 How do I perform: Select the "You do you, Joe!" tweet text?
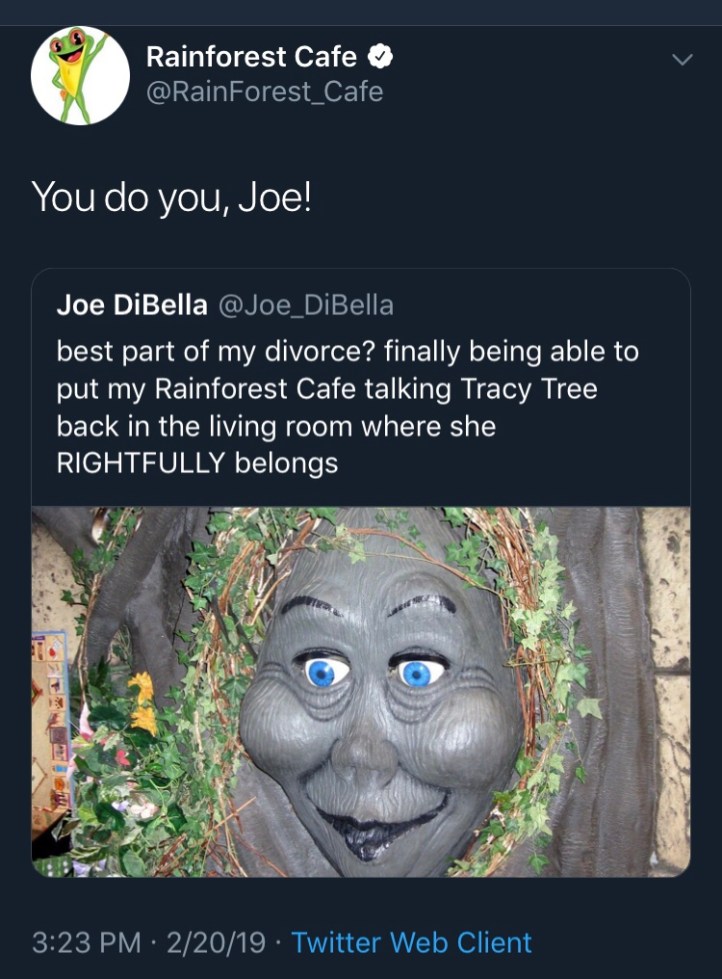[x=171, y=195]
